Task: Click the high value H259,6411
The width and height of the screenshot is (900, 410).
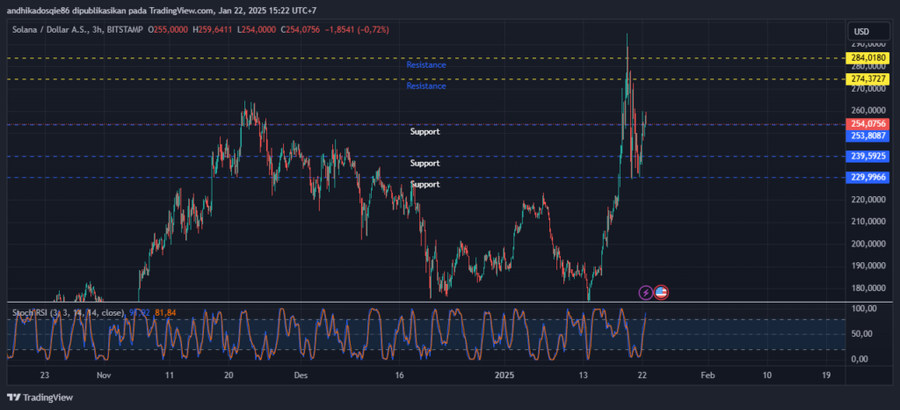Action: pos(213,29)
